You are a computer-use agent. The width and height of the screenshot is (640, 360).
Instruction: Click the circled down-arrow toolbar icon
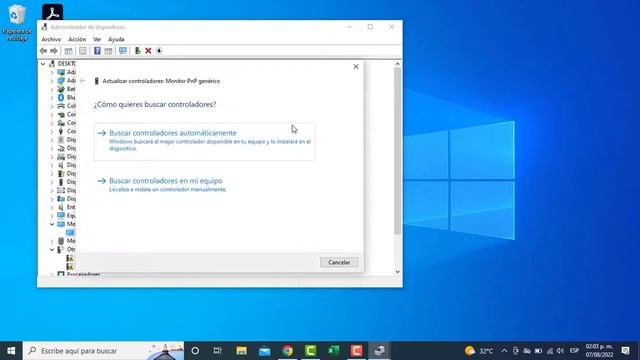(x=159, y=51)
